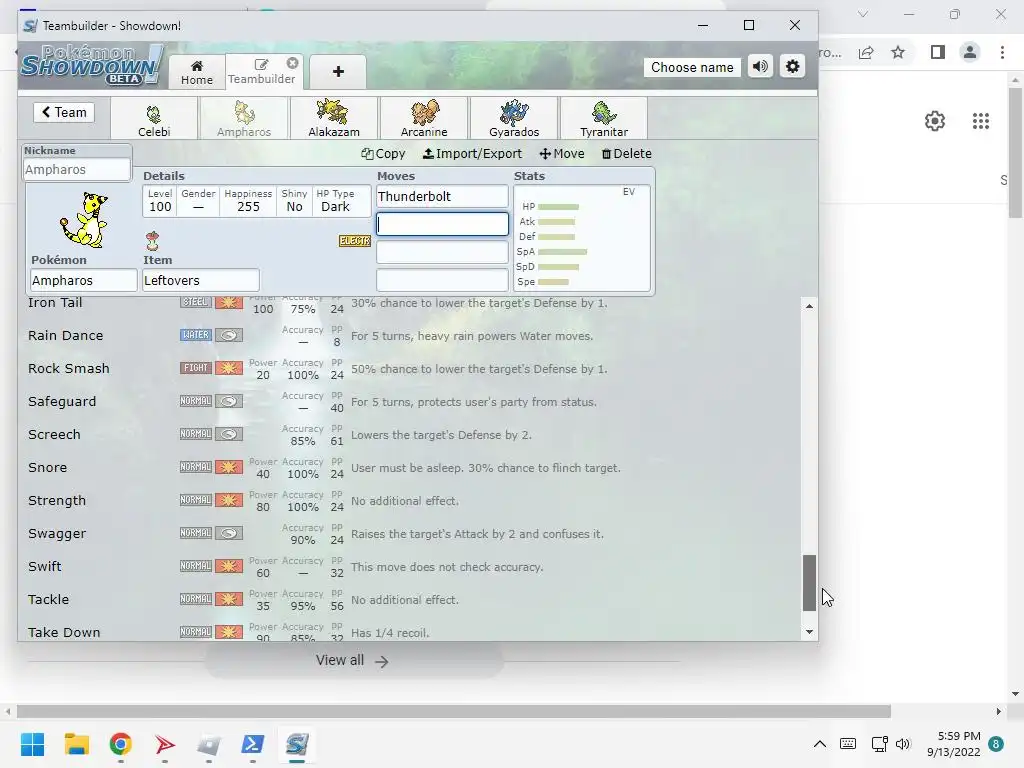This screenshot has height=768, width=1024.
Task: Click the Move Pokémon button
Action: 562,153
